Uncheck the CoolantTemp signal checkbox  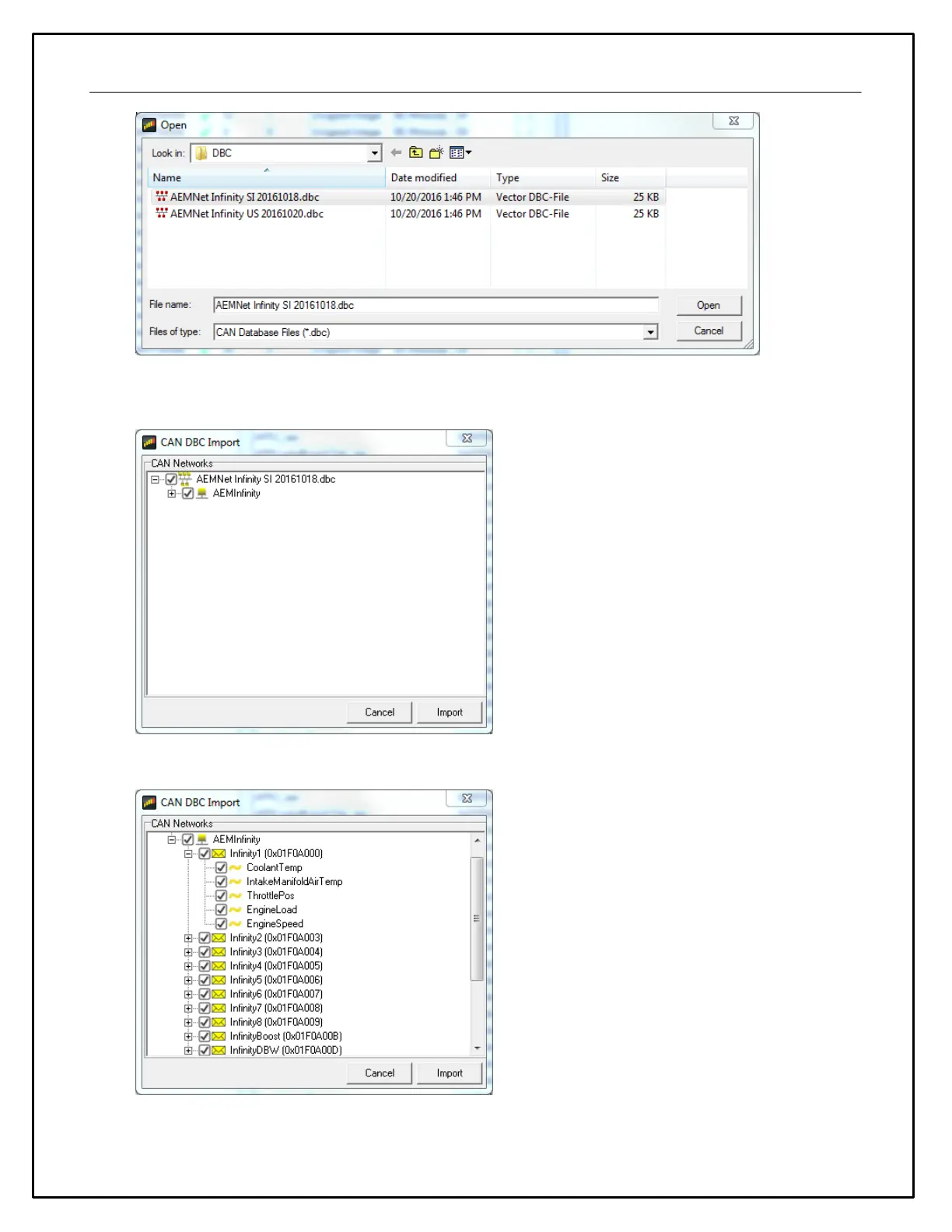[221, 867]
